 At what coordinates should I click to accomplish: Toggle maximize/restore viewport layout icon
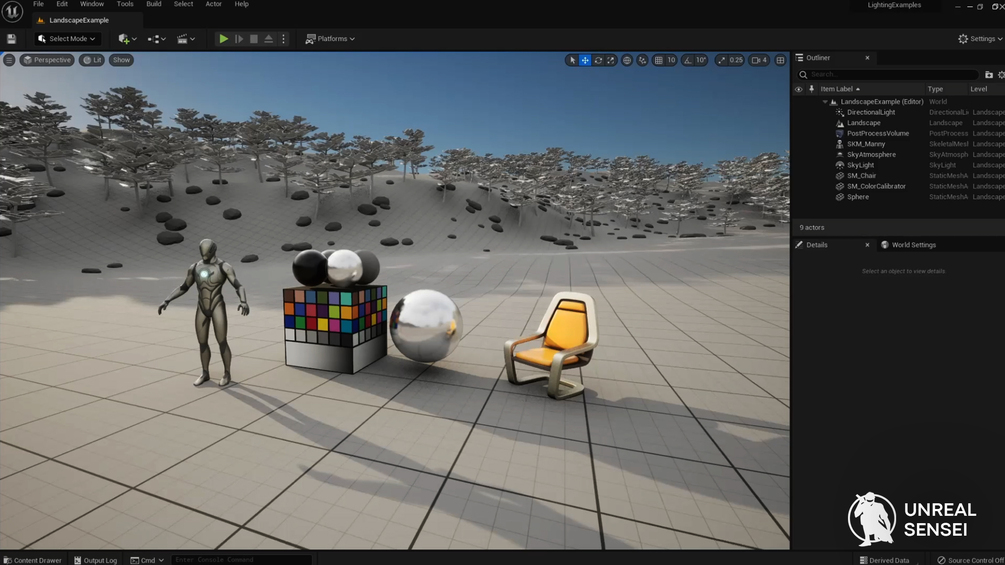[780, 60]
